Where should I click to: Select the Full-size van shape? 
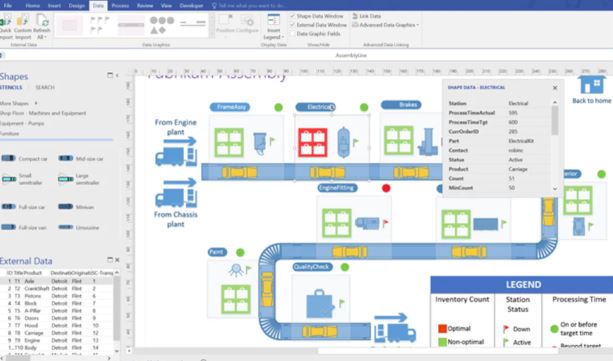pos(23,227)
